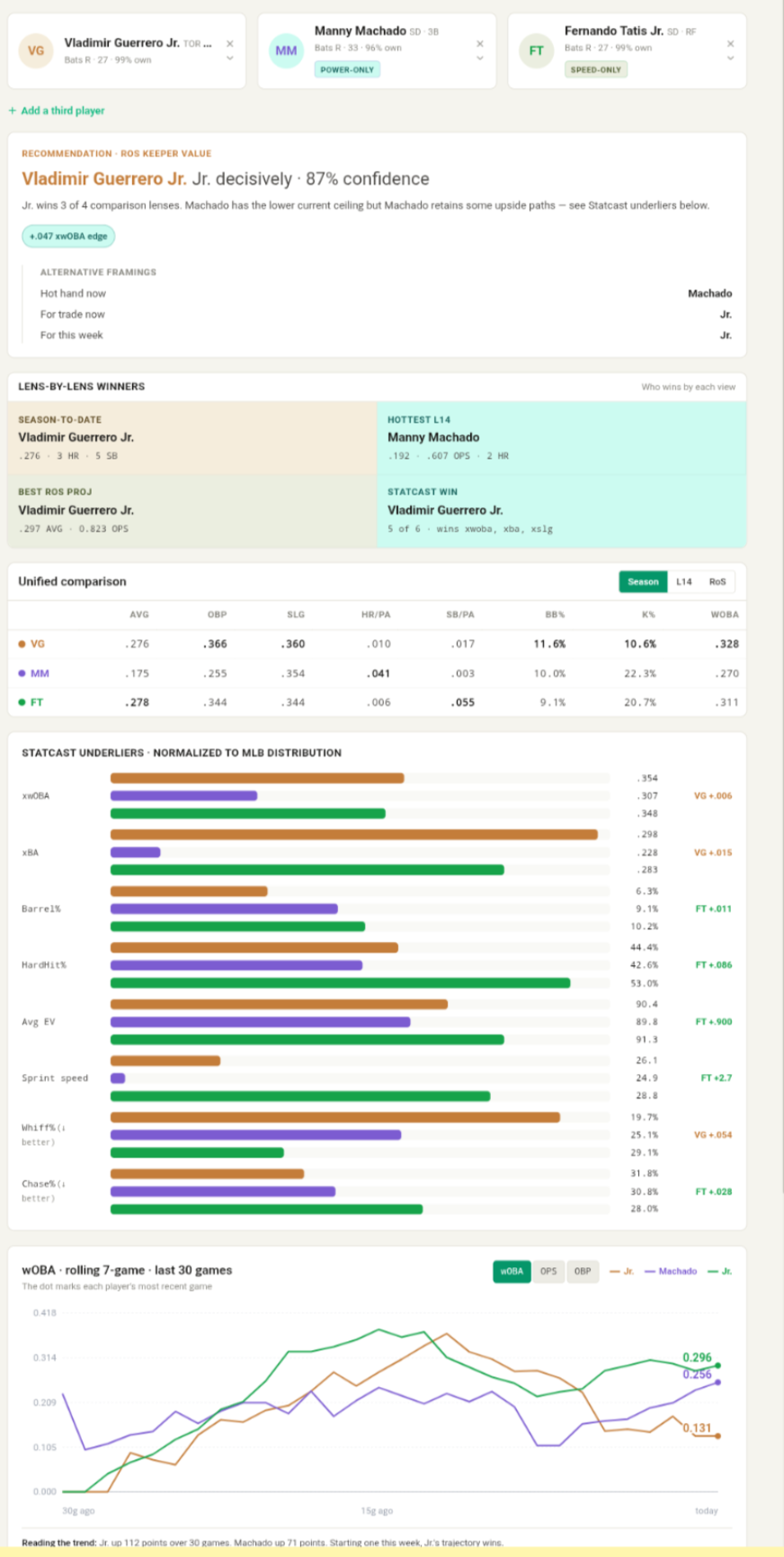Remove Manny Machado player card
Viewport: 784px width, 1557px height.
(x=480, y=43)
